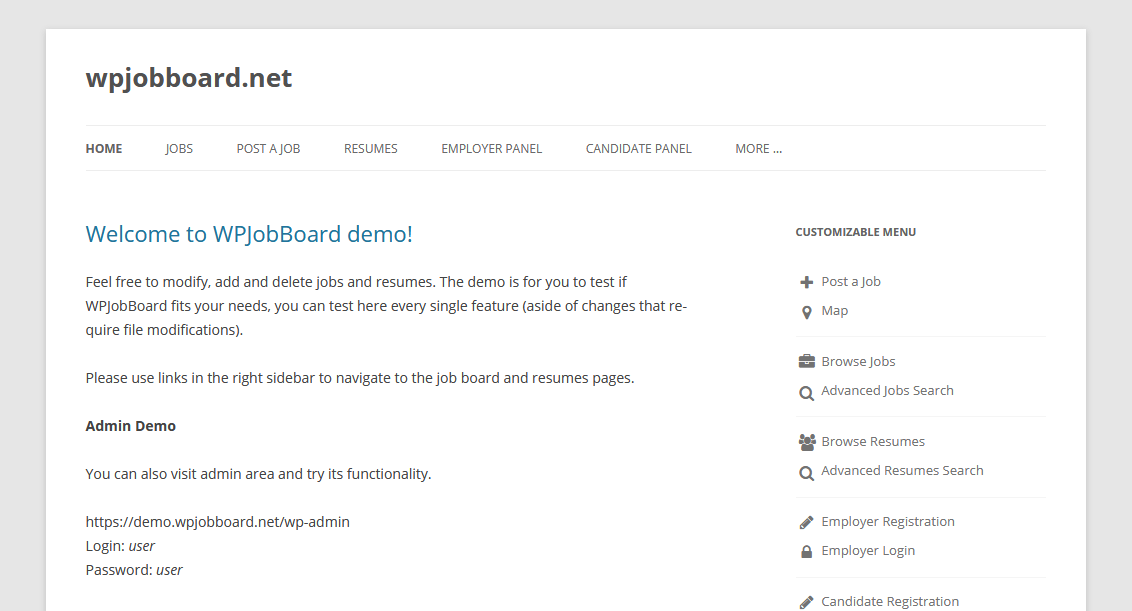Open Browse Resumes in the sidebar
This screenshot has height=611, width=1132.
click(873, 441)
